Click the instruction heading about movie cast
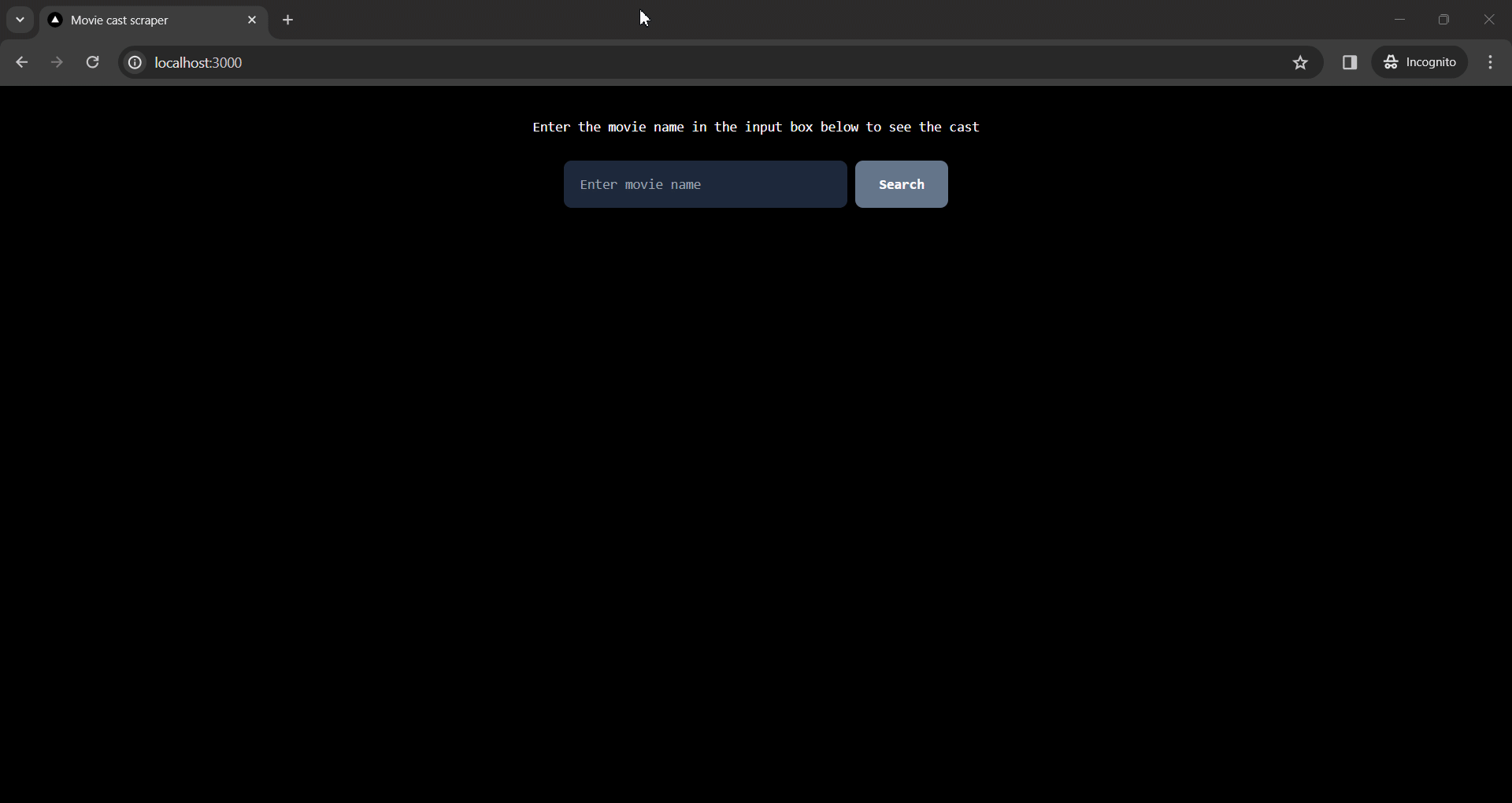The image size is (1512, 803). (x=755, y=127)
